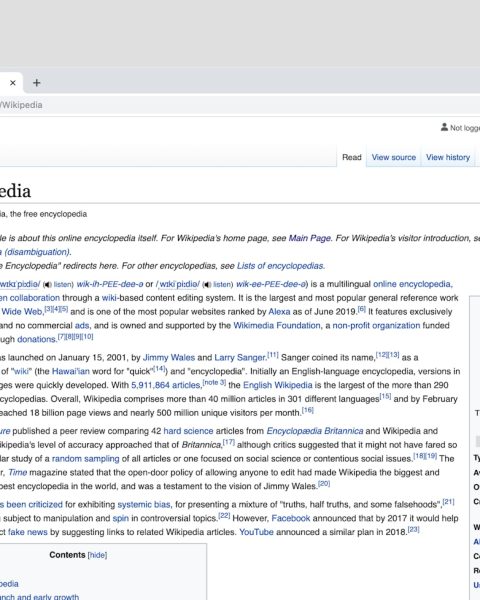
Task: Follow the hard science link
Action: 188,431
